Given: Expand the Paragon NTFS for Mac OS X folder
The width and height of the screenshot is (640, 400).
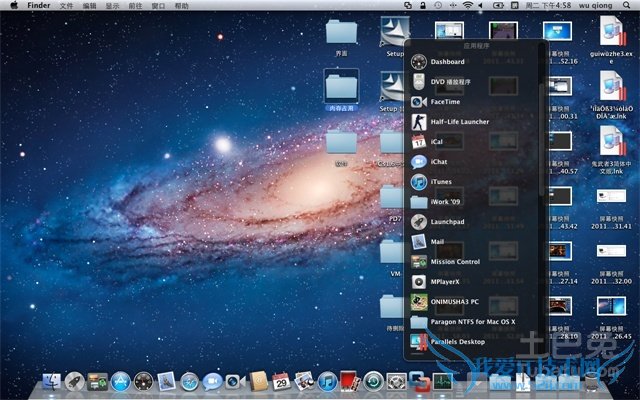Looking at the screenshot, I should pyautogui.click(x=472, y=322).
